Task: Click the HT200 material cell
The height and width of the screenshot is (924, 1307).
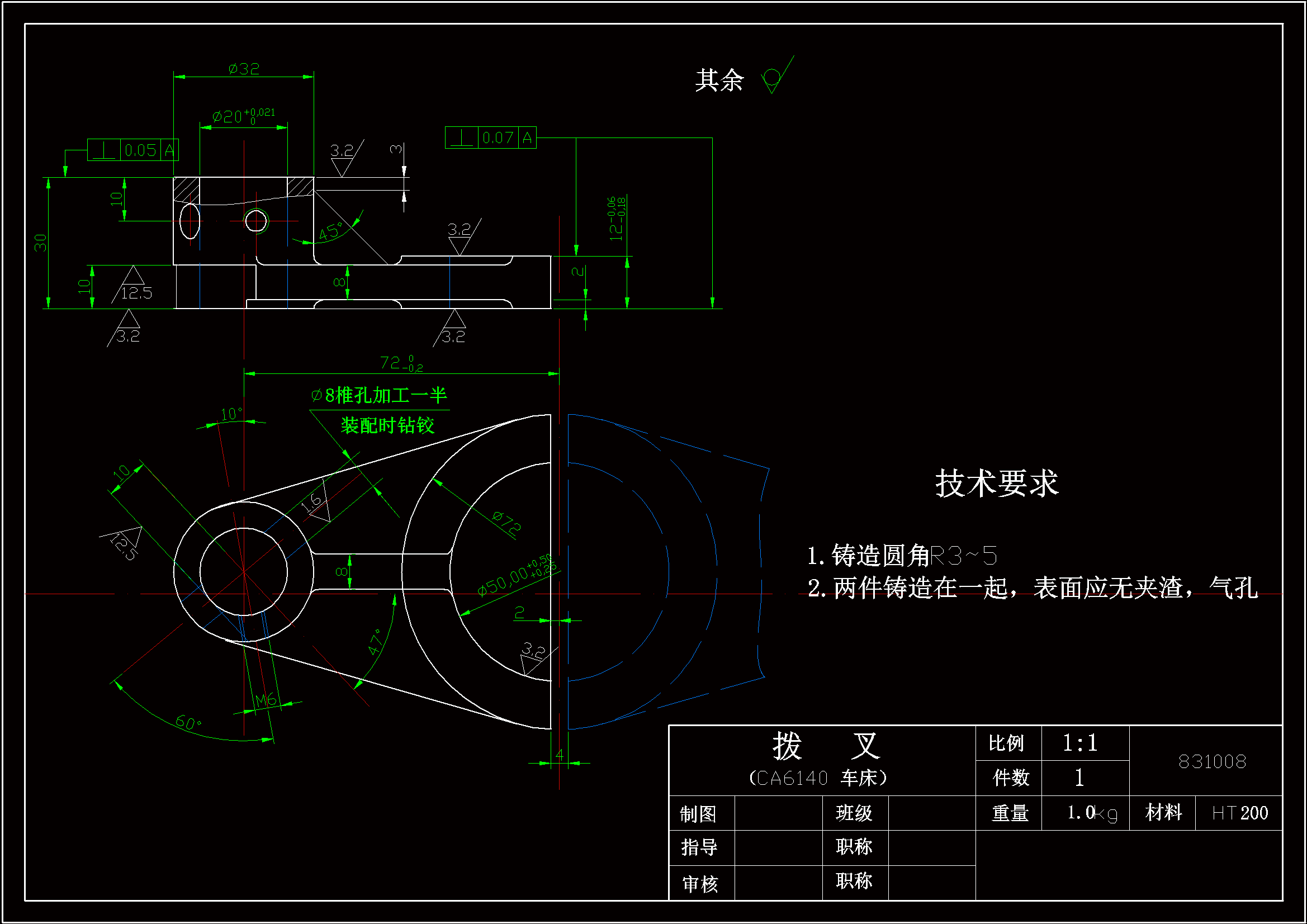Action: click(1239, 812)
